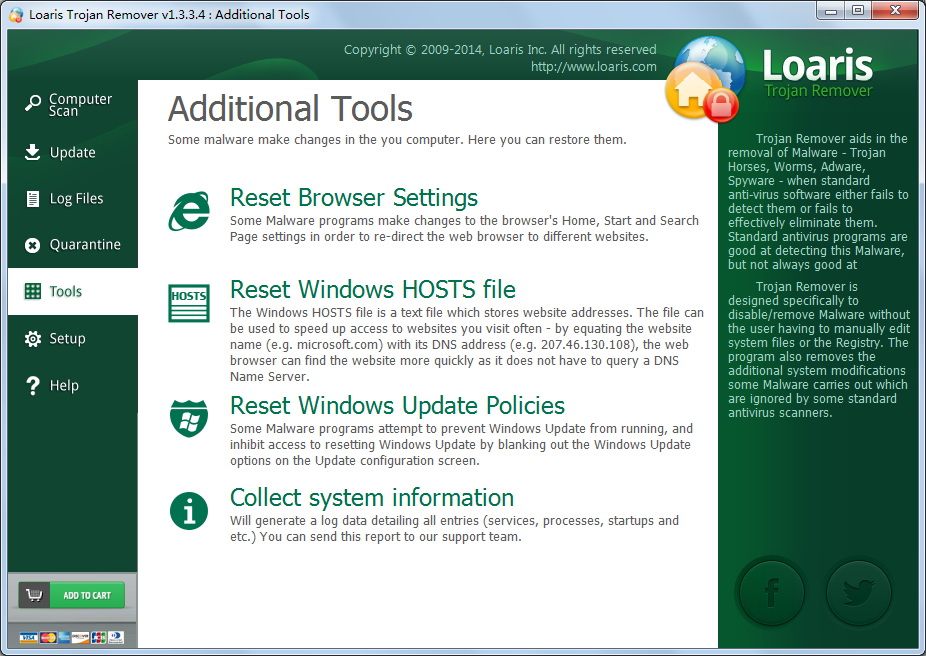Screen dimensions: 926x656
Task: Open Collect system information tool
Action: (x=372, y=498)
